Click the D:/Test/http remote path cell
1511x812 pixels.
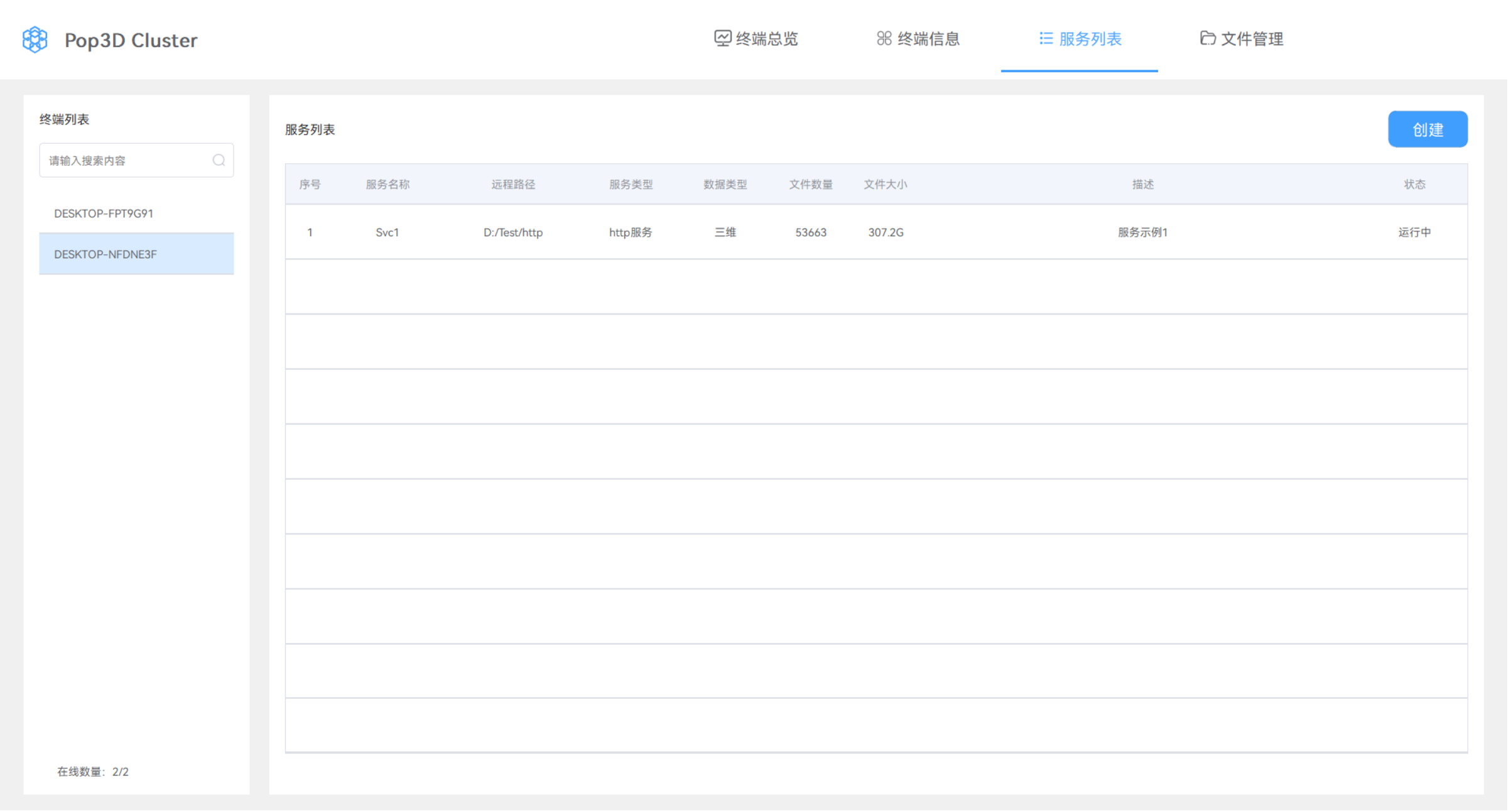click(512, 232)
